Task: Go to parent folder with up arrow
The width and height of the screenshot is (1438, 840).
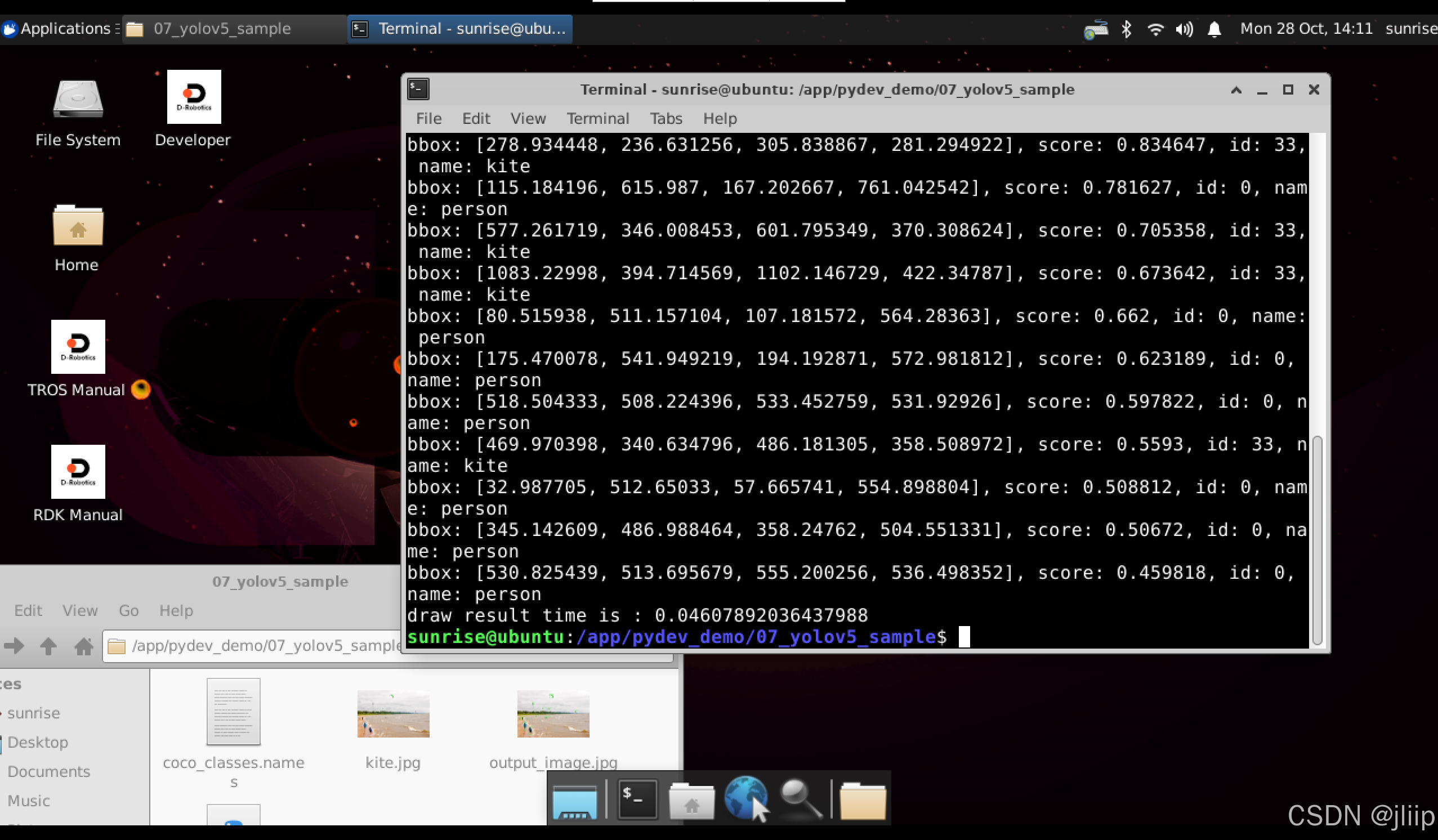Action: [48, 645]
